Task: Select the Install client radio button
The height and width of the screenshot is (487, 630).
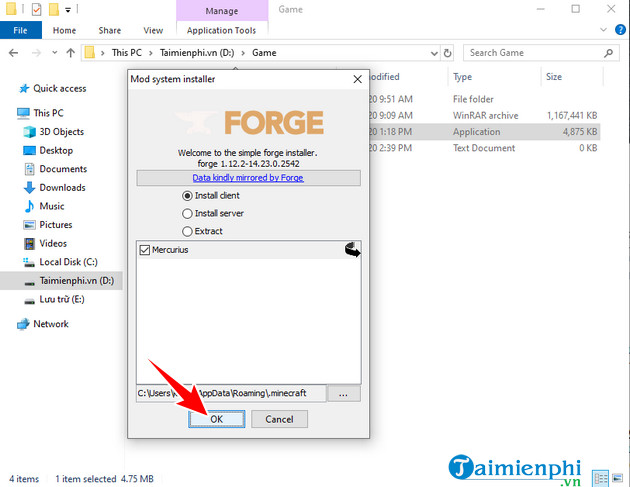Action: click(187, 196)
